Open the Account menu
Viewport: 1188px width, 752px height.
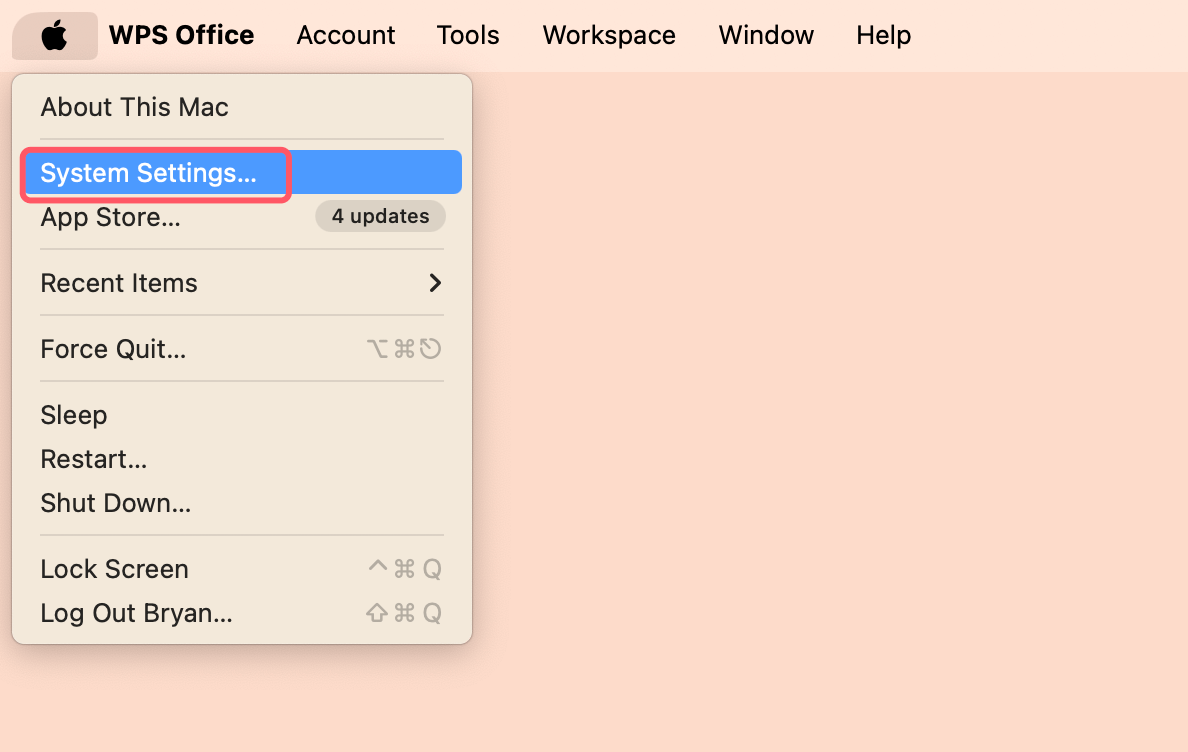[345, 36]
